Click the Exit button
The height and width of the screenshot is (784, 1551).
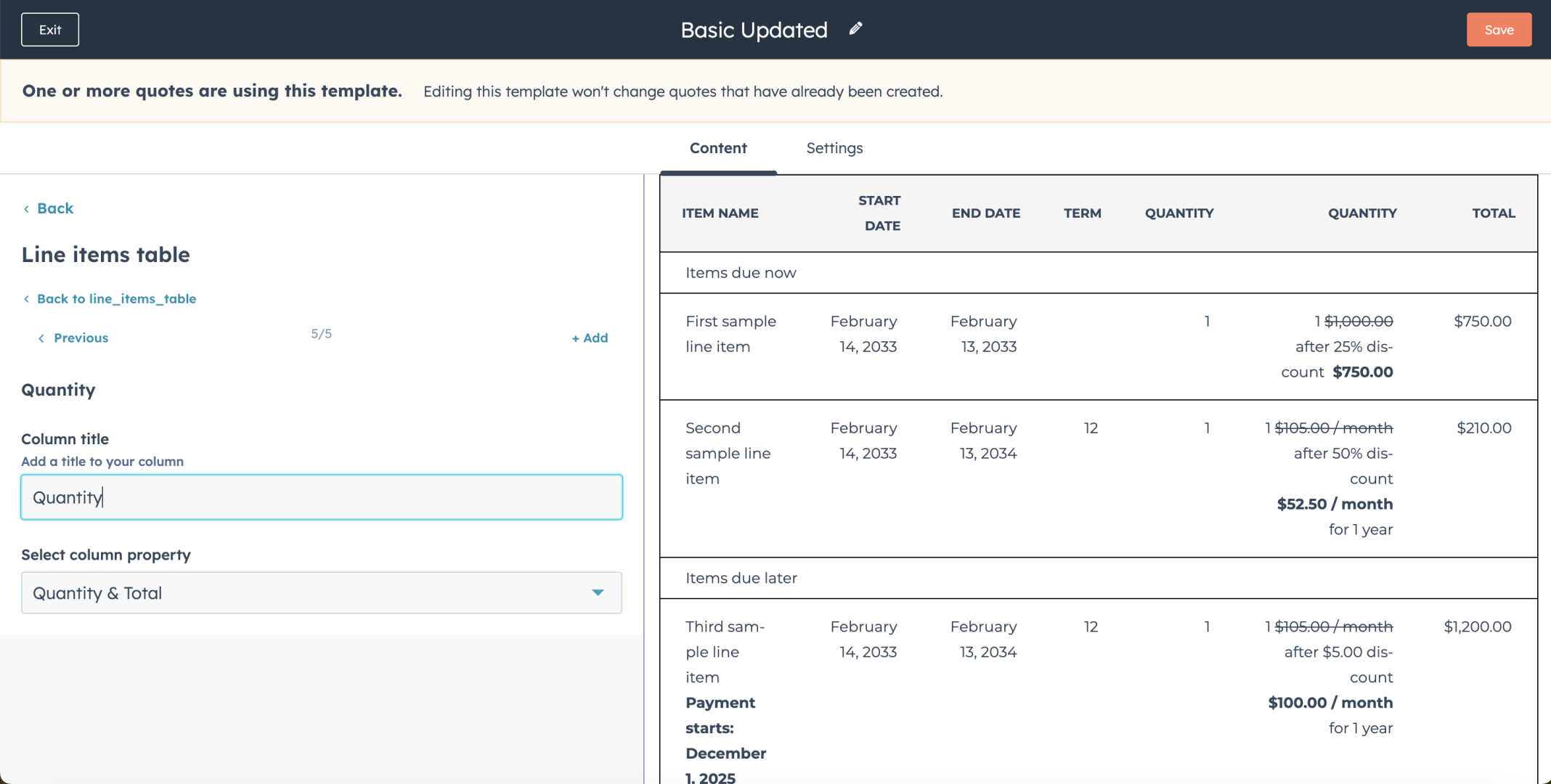(50, 30)
